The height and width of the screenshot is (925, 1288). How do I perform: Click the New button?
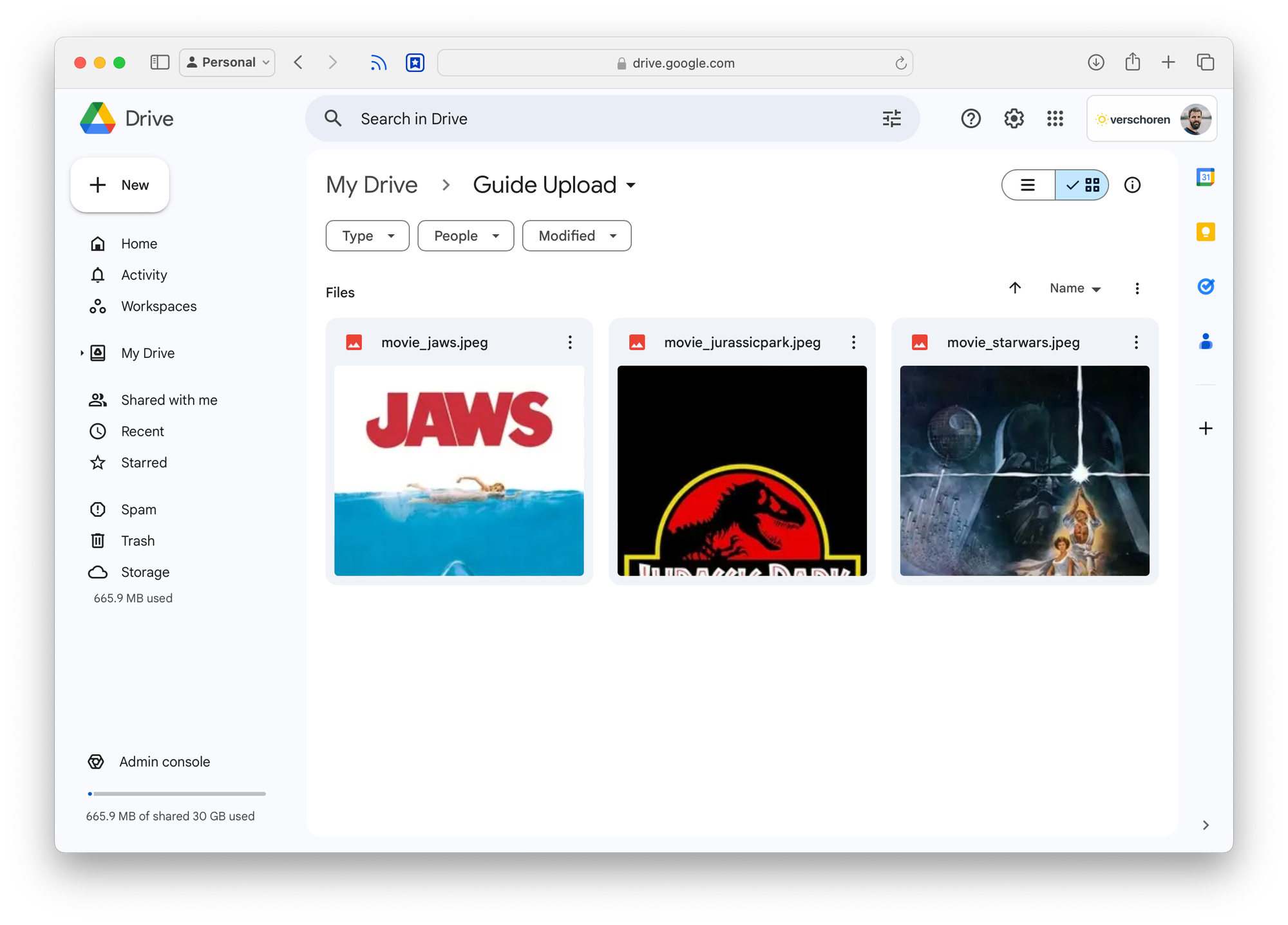pyautogui.click(x=120, y=185)
